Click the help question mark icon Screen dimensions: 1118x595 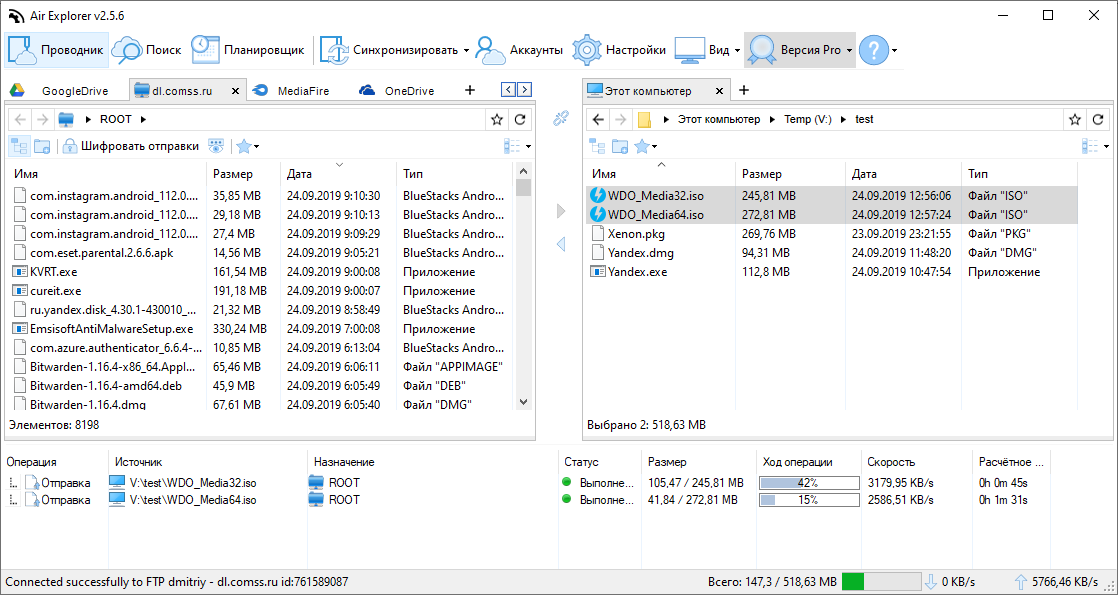coord(873,50)
